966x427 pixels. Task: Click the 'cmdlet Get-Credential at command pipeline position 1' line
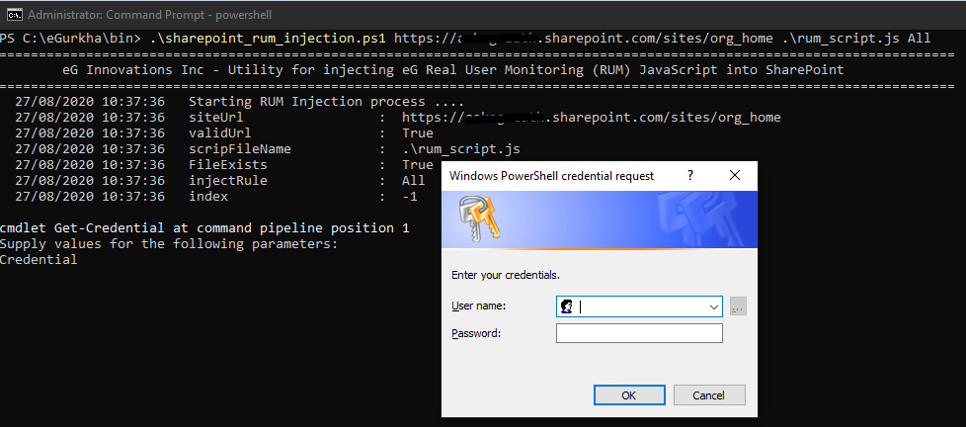(205, 228)
